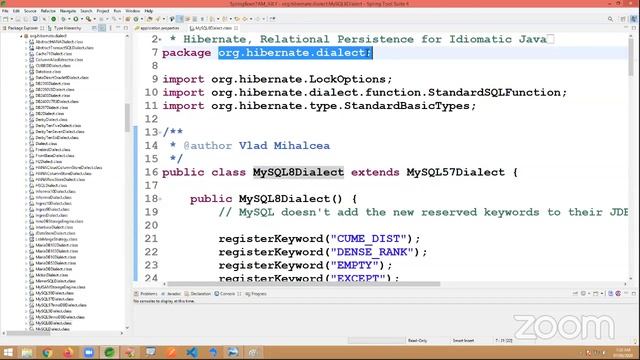Click the New file toolbar icon
Image resolution: width=640 pixels, height=360 pixels.
coord(5,19)
